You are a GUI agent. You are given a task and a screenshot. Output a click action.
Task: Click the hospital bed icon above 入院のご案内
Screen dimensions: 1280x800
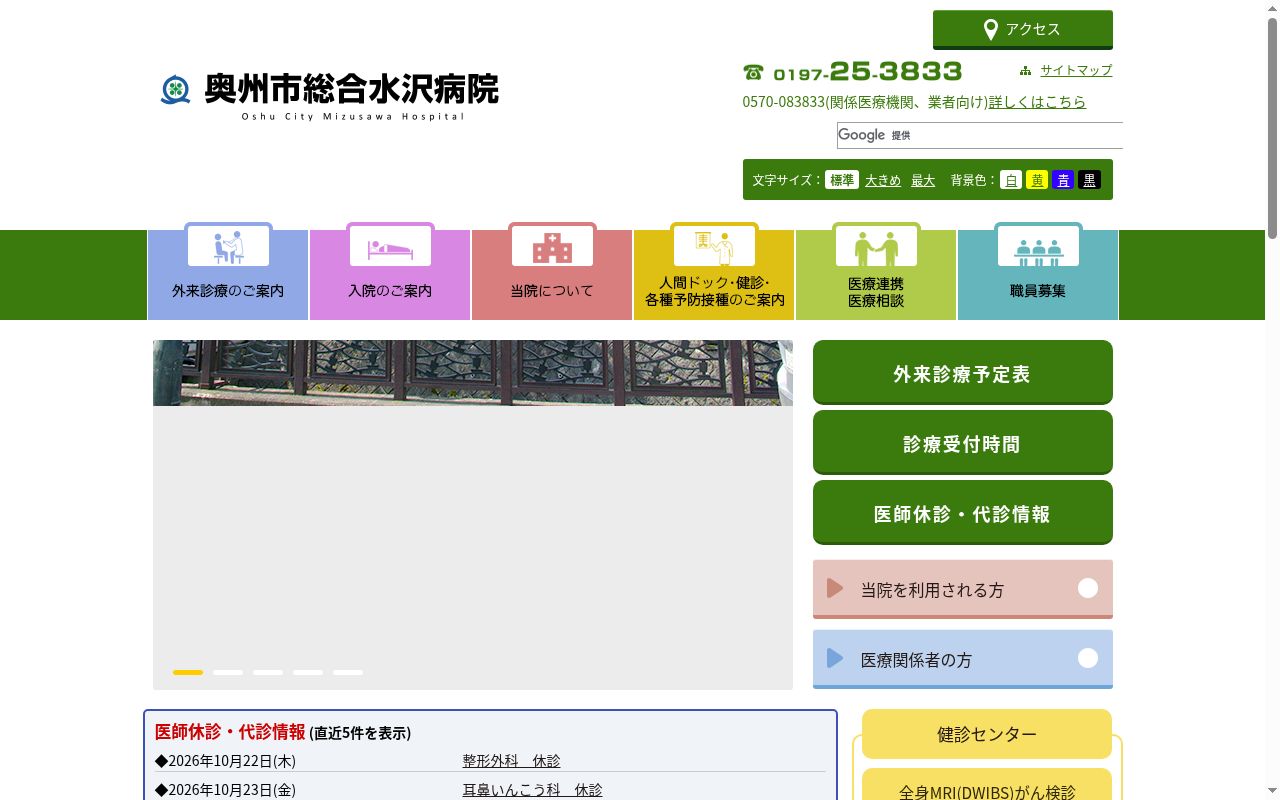click(x=390, y=248)
